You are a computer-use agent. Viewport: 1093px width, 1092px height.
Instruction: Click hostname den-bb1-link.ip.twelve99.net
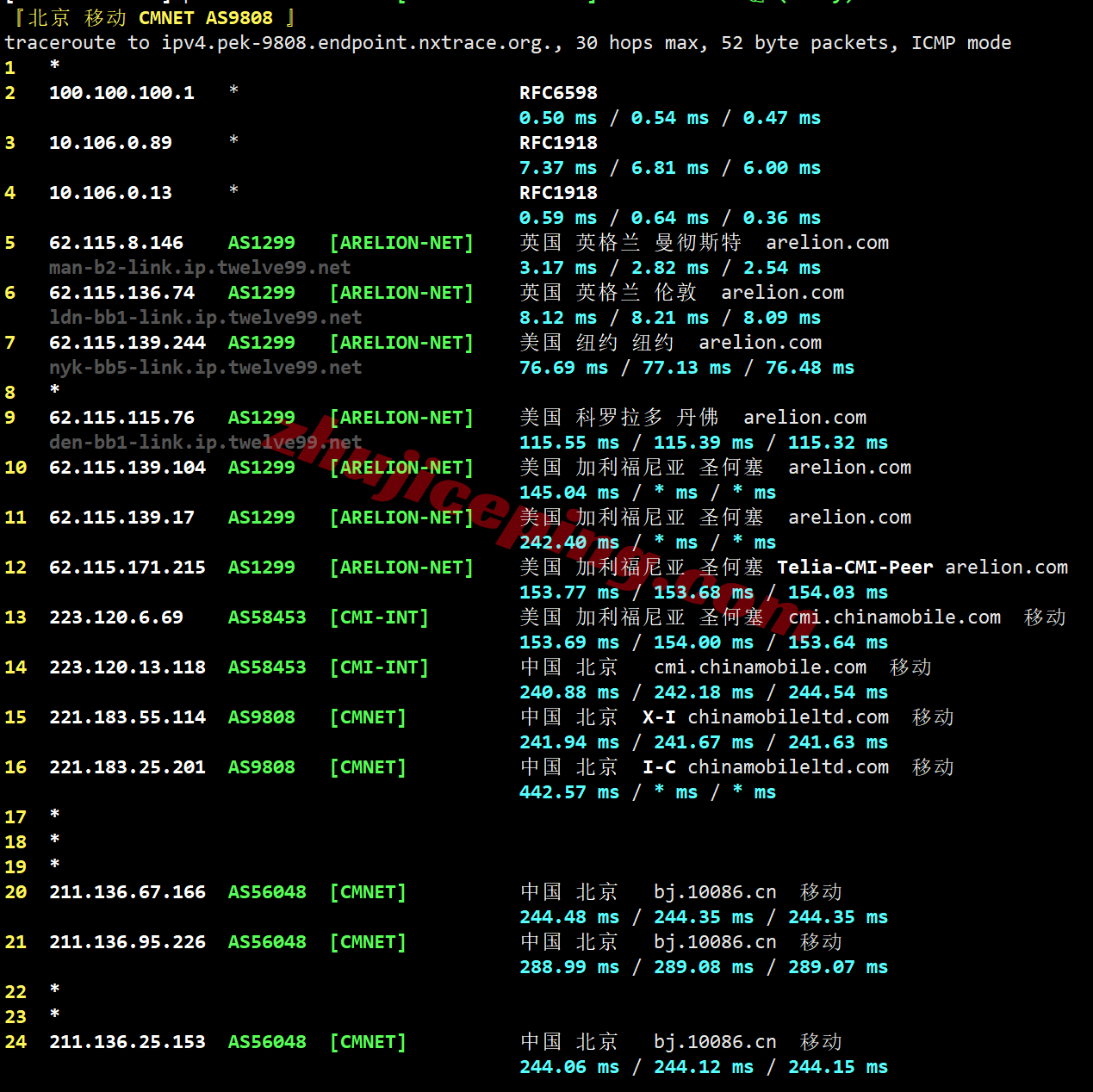pos(205,443)
